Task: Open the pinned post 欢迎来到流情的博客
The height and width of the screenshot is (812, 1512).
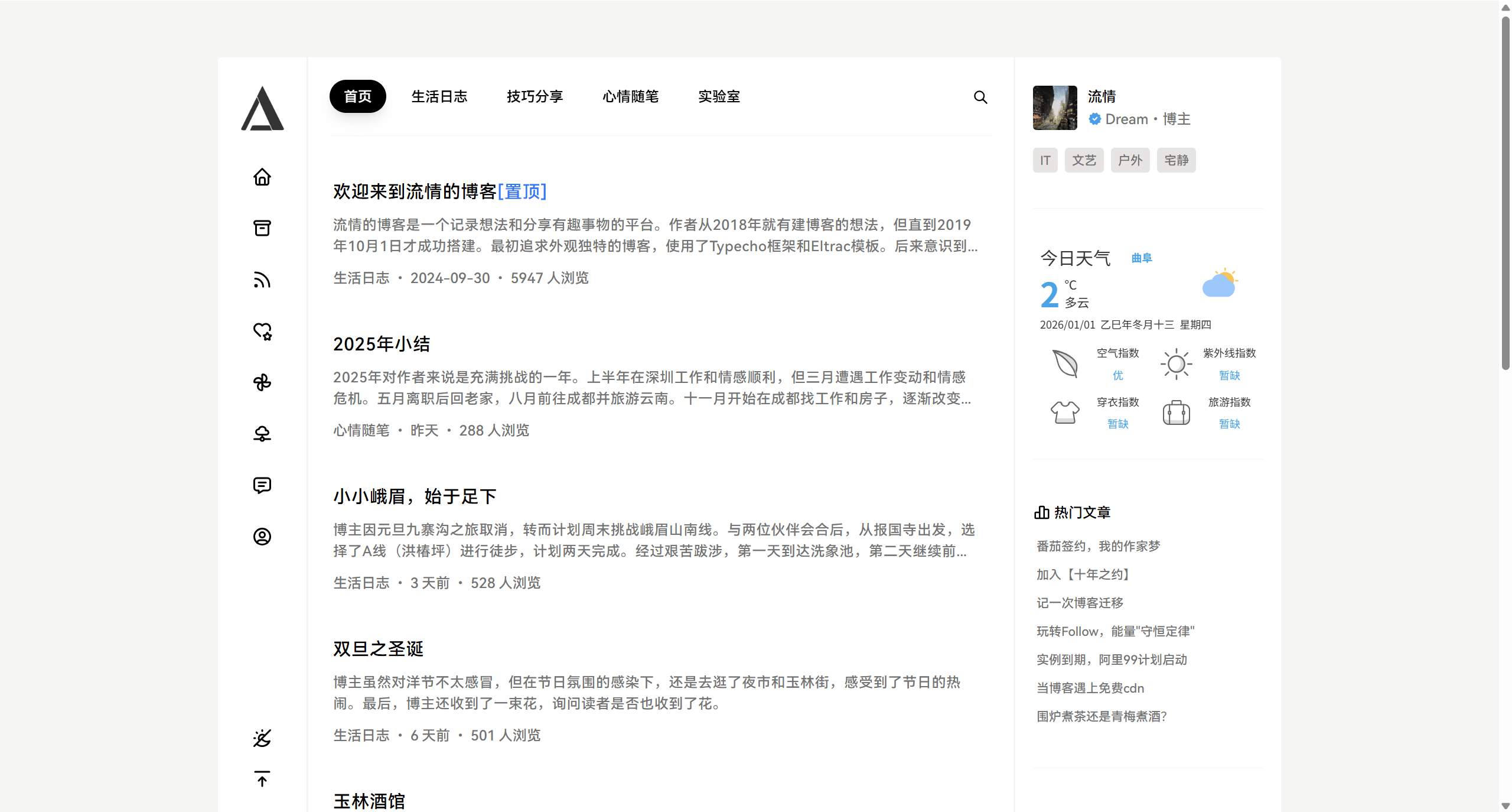Action: tap(412, 191)
